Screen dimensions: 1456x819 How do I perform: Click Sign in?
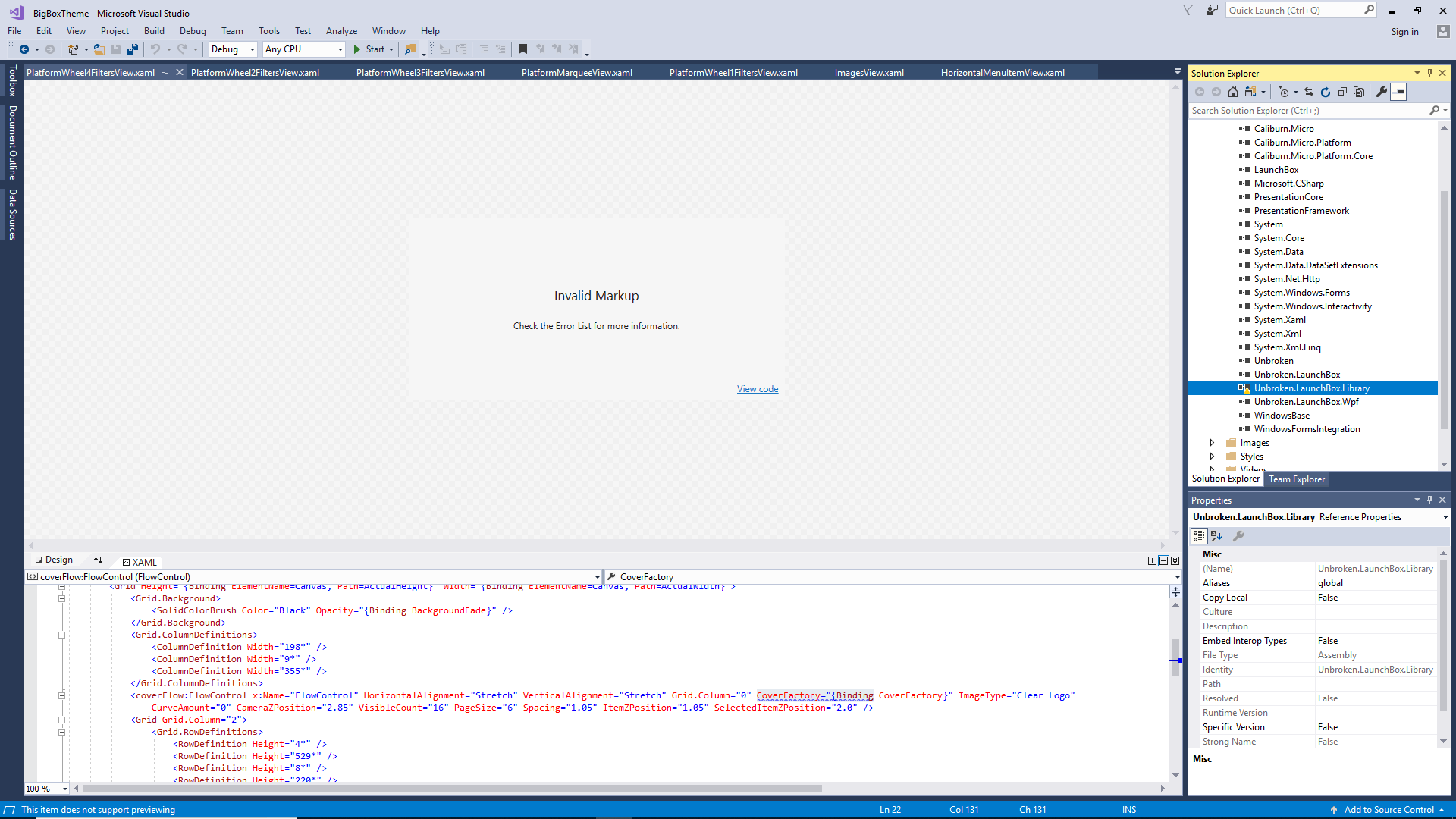pos(1404,32)
